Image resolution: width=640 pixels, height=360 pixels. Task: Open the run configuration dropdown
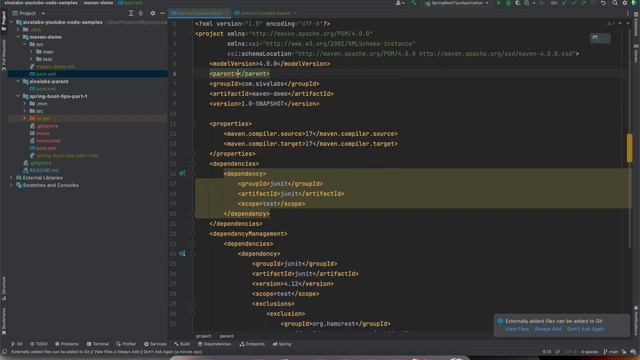pos(456,3)
